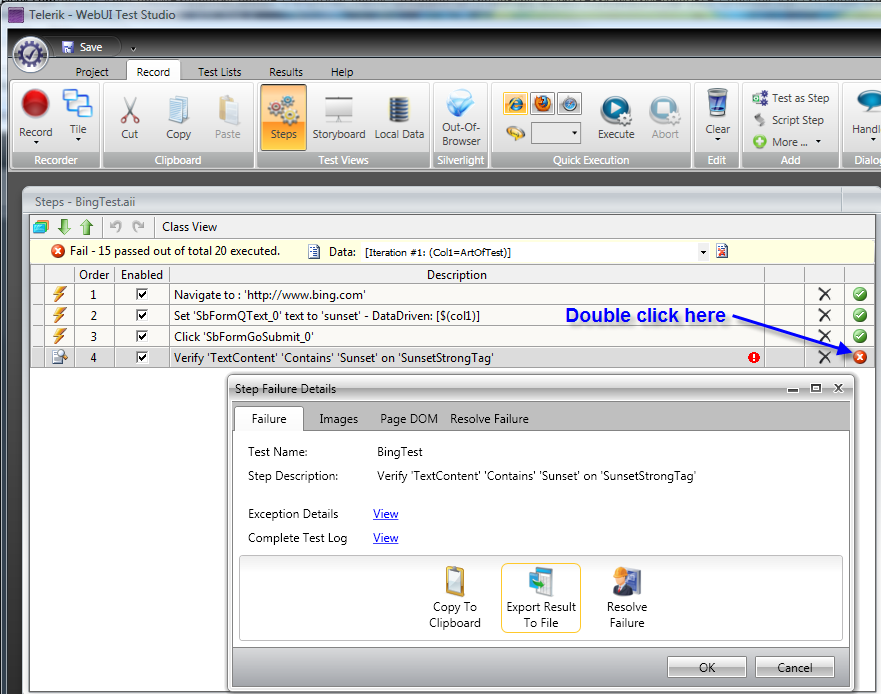The width and height of the screenshot is (881, 694).
Task: Click the redo arrow in steps toolbar
Action: [x=138, y=226]
